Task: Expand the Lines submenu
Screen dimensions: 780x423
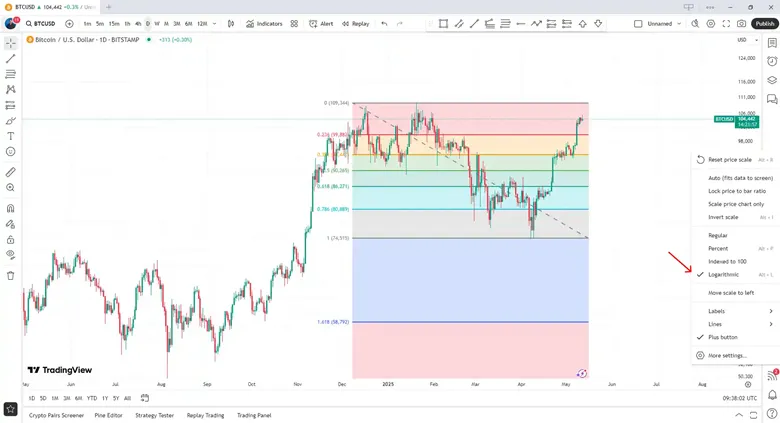Action: (x=735, y=324)
